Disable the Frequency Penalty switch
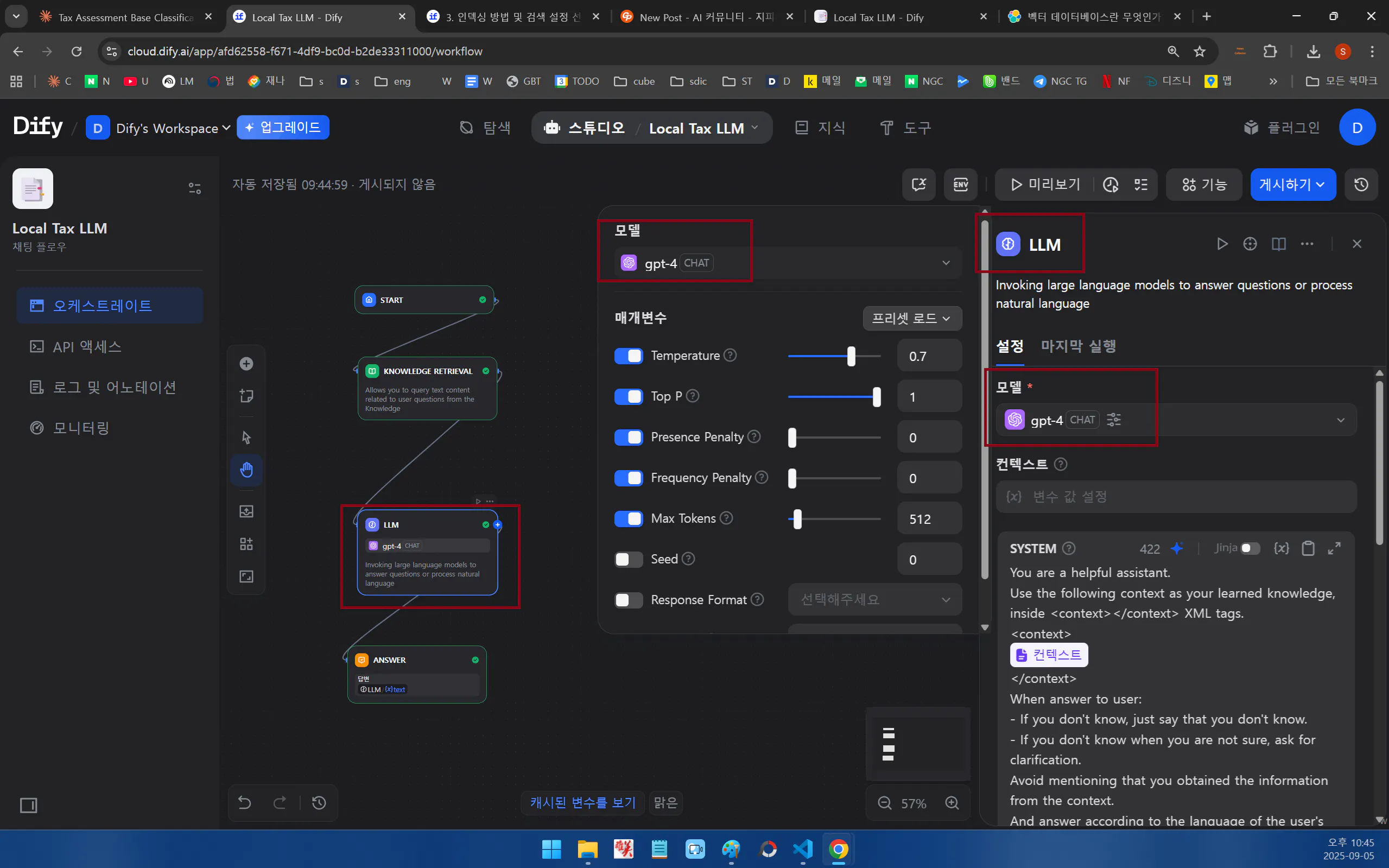1389x868 pixels. tap(629, 478)
